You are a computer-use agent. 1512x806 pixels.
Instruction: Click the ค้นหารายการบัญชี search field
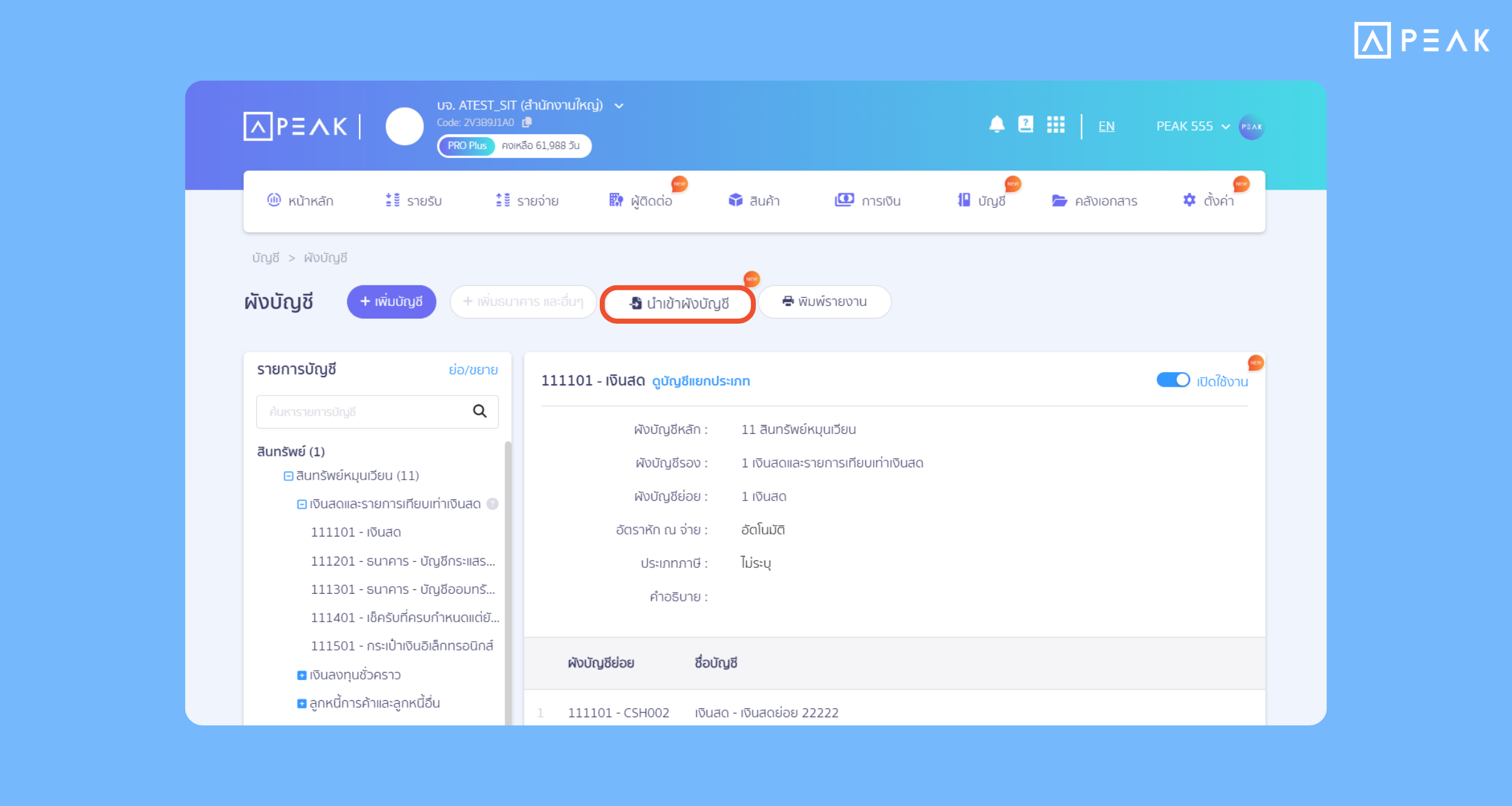377,412
